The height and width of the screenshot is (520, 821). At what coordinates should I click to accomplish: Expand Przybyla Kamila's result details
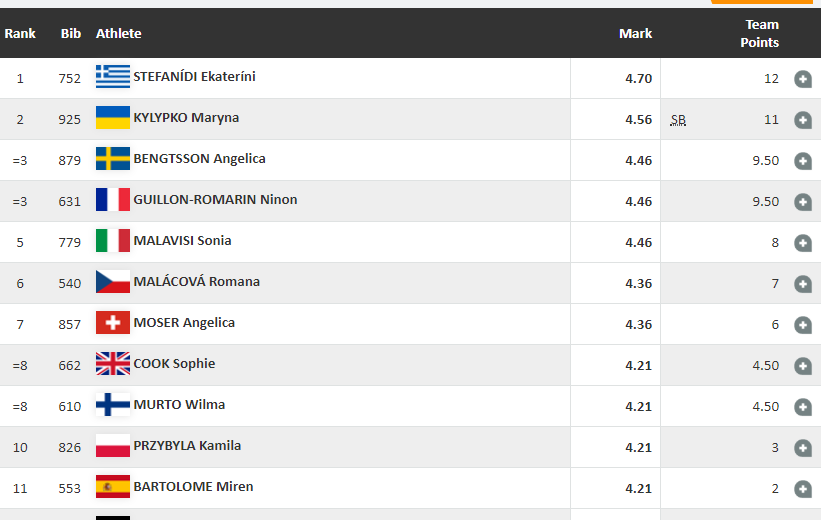(802, 448)
